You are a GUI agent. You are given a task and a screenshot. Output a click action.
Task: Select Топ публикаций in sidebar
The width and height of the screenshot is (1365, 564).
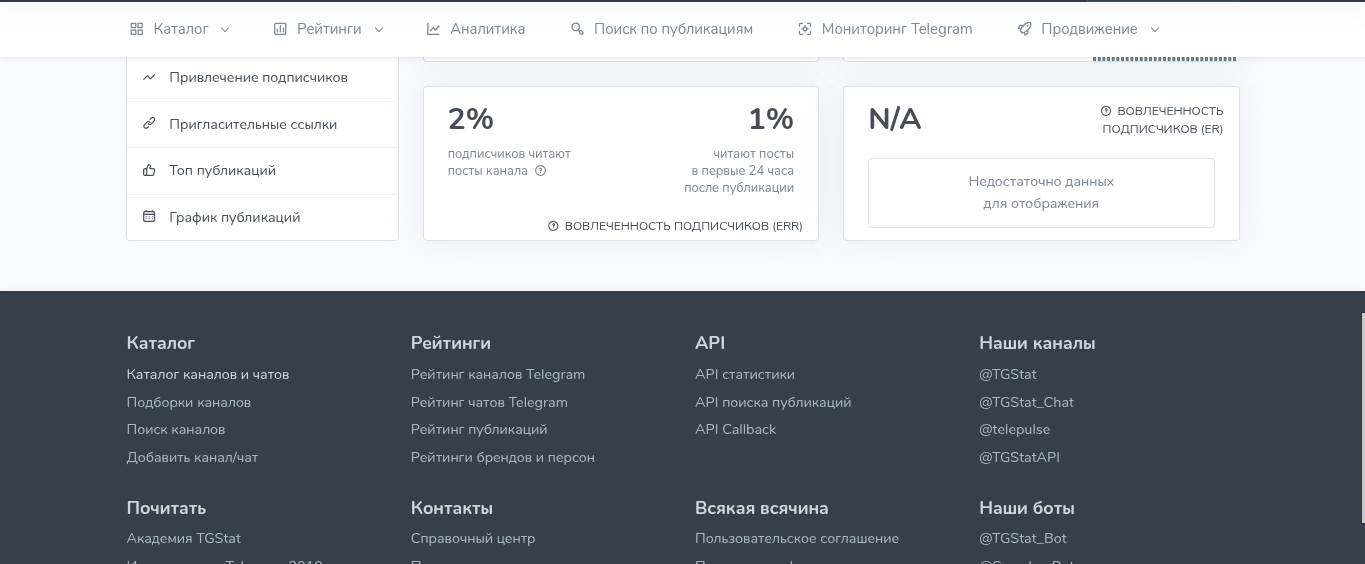tap(262, 171)
